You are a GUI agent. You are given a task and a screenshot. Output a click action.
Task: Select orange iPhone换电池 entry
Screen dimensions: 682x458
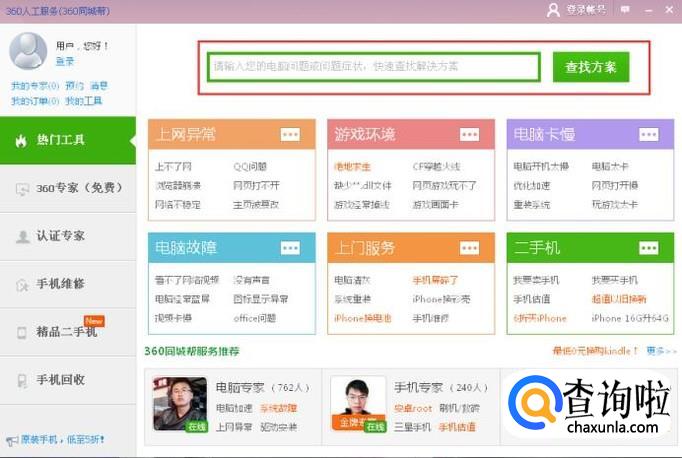click(x=363, y=318)
